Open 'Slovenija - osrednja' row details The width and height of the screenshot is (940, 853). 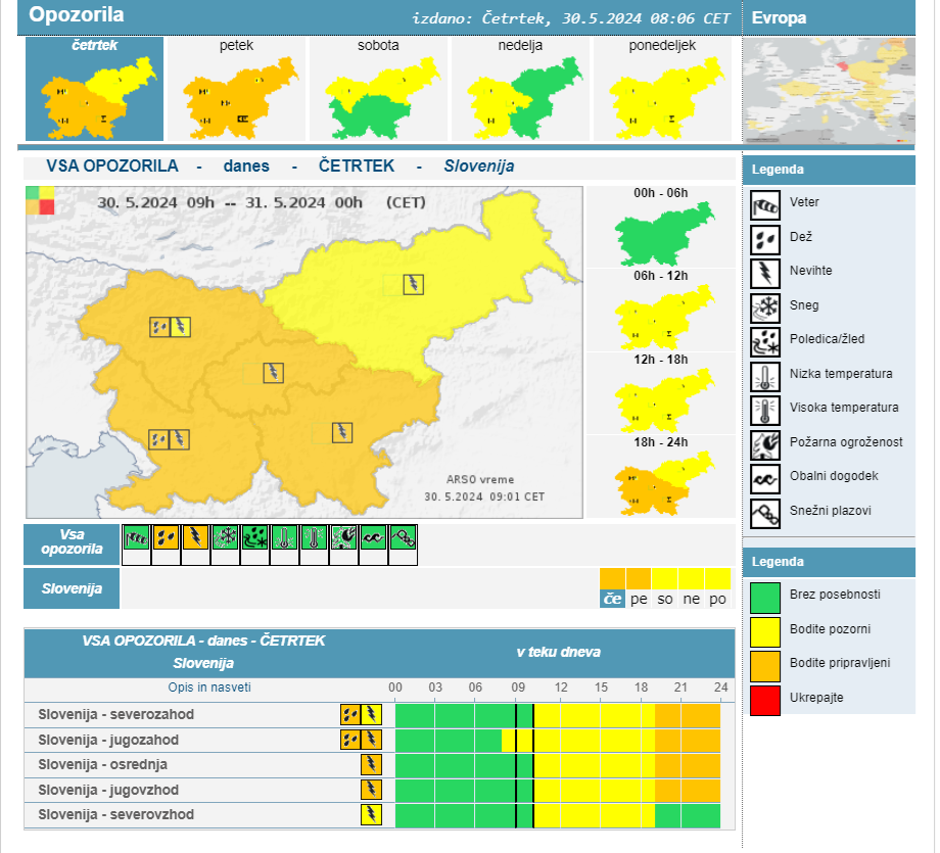point(102,764)
